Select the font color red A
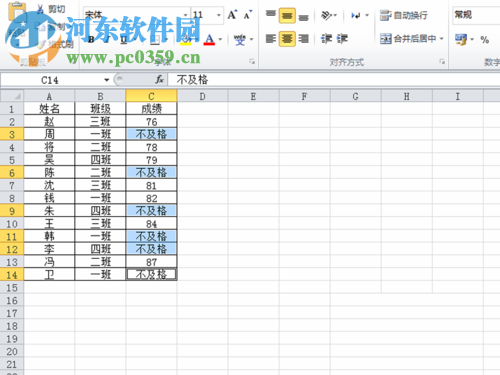 tap(209, 39)
